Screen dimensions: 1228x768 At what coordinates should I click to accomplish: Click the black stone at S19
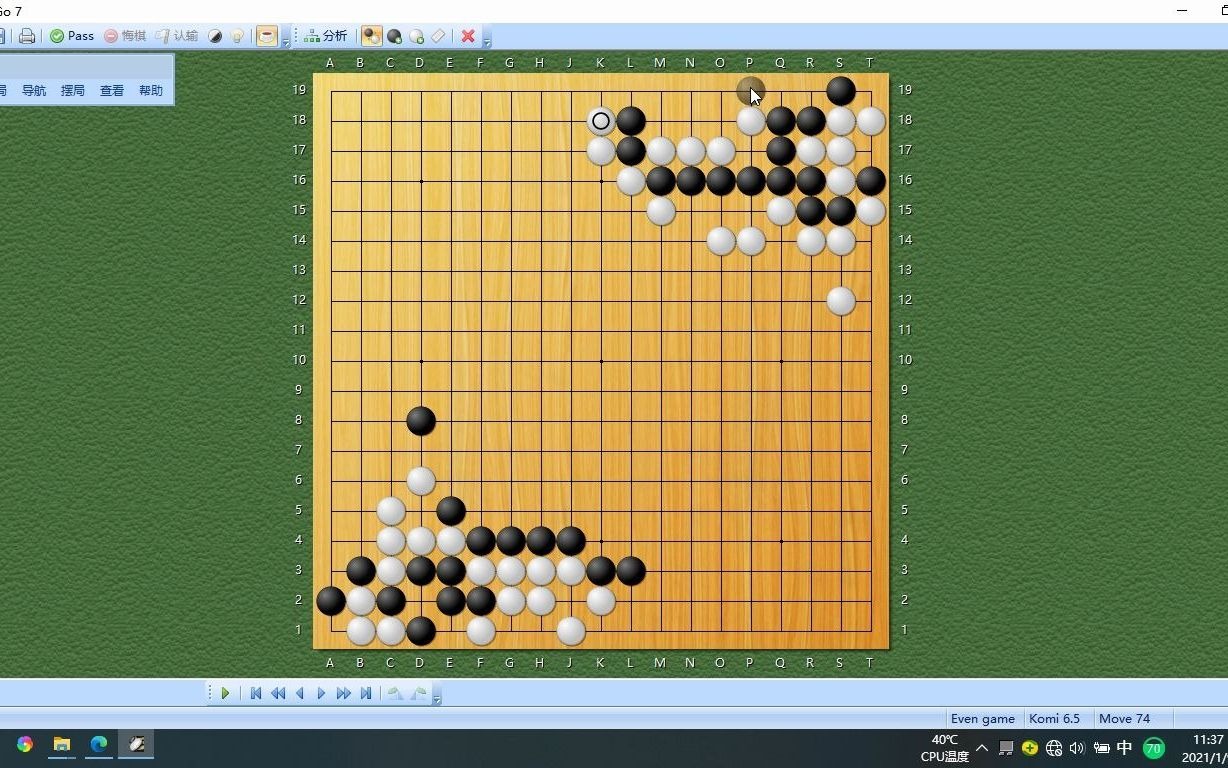click(841, 91)
